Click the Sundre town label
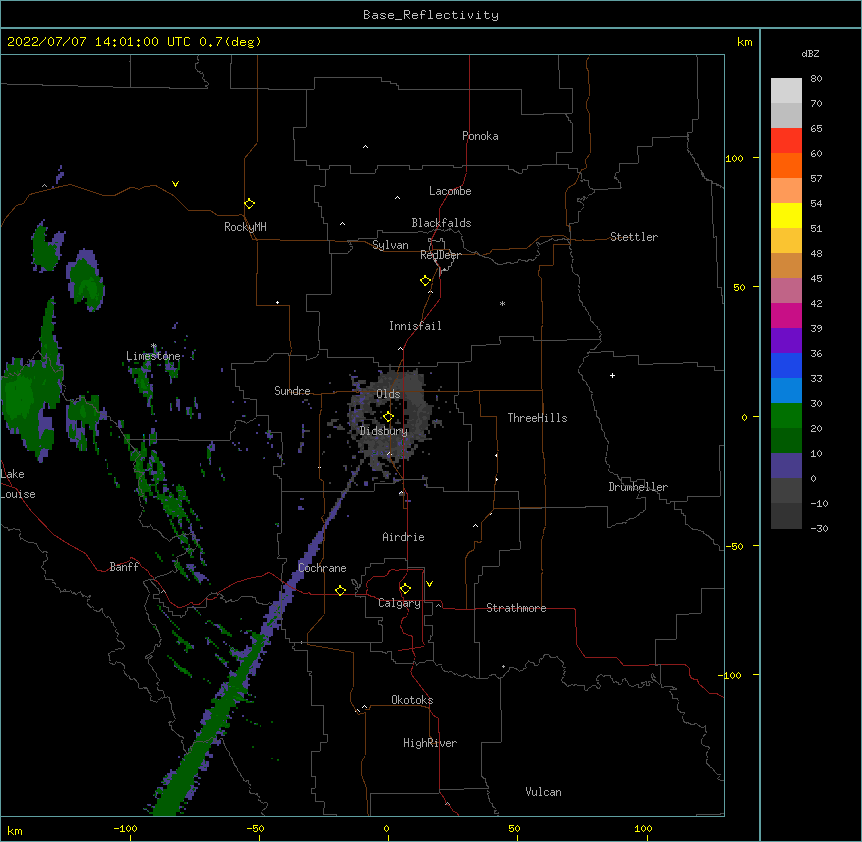 (292, 391)
